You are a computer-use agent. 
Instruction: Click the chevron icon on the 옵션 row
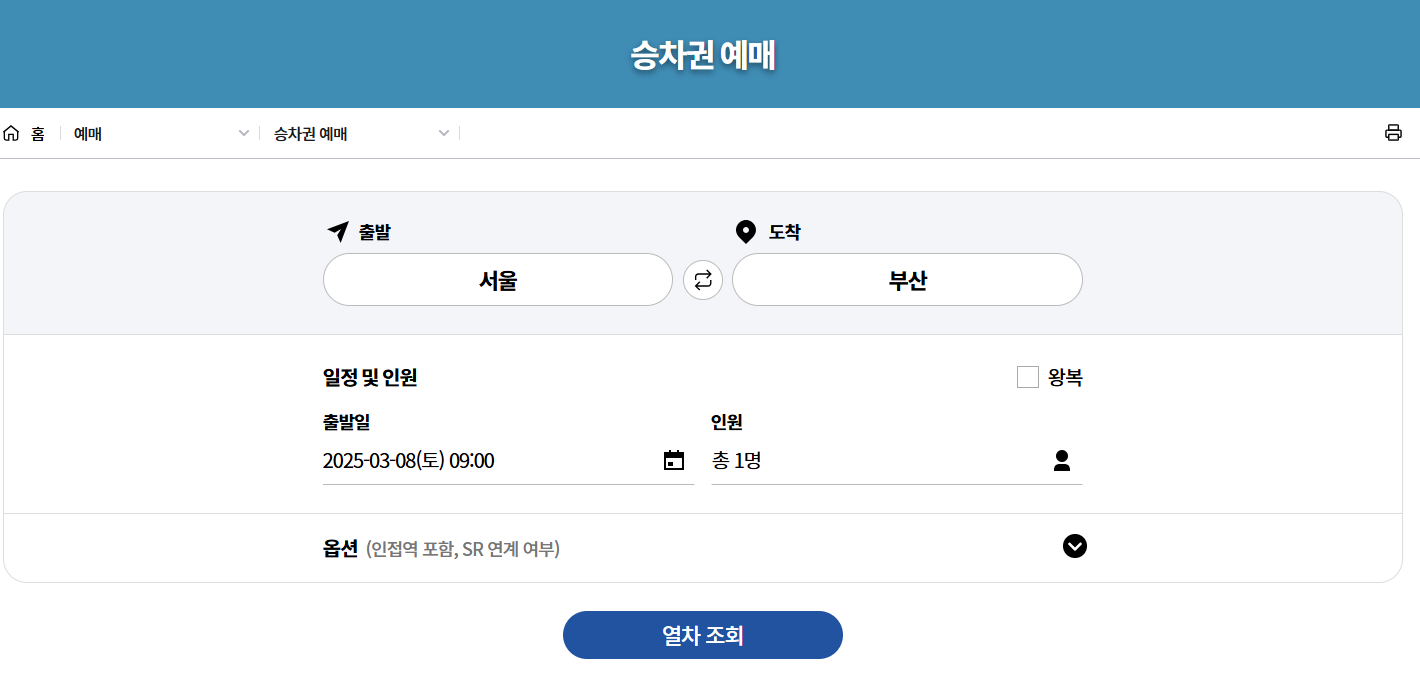(1075, 547)
